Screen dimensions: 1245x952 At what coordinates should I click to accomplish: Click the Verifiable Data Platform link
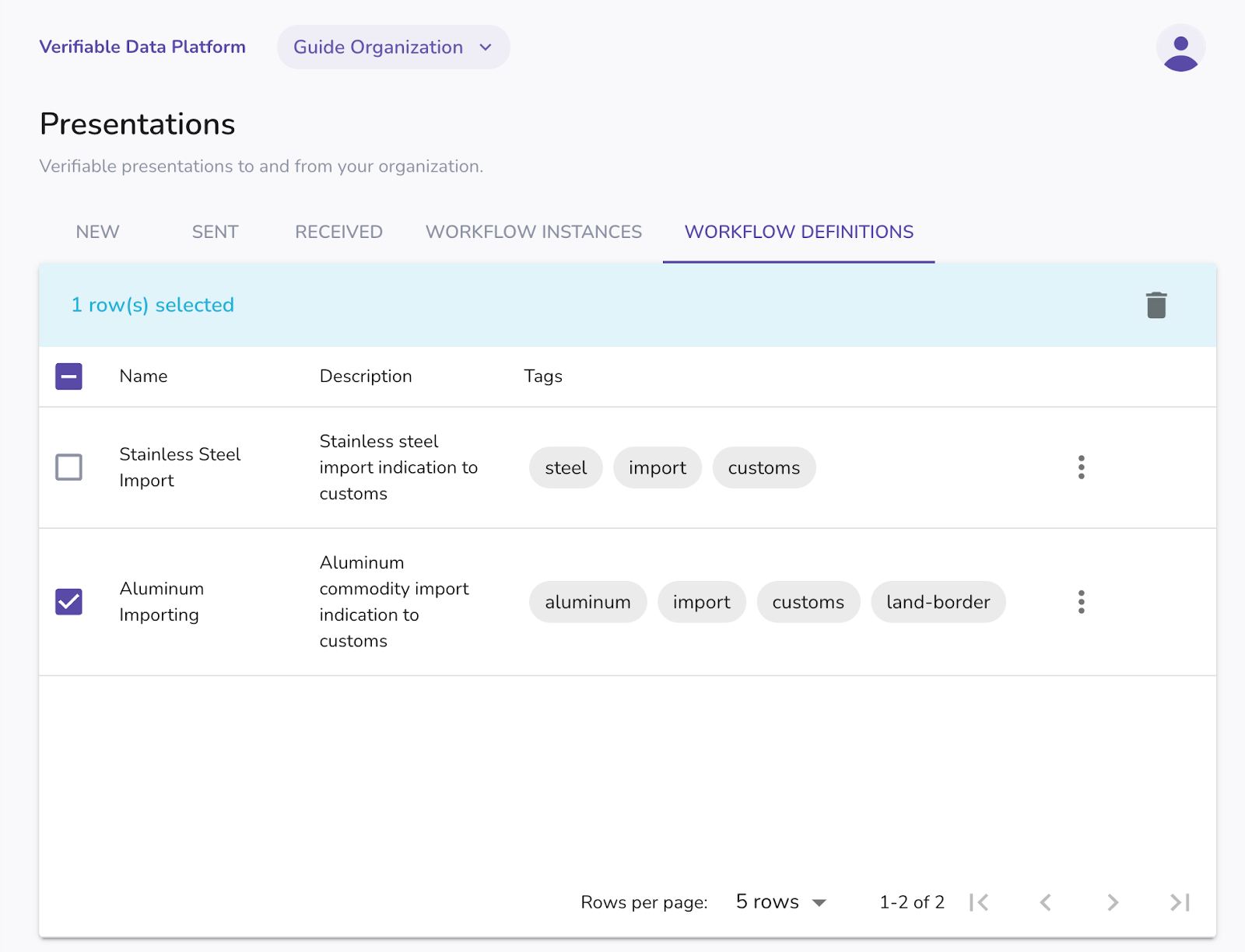pos(142,47)
